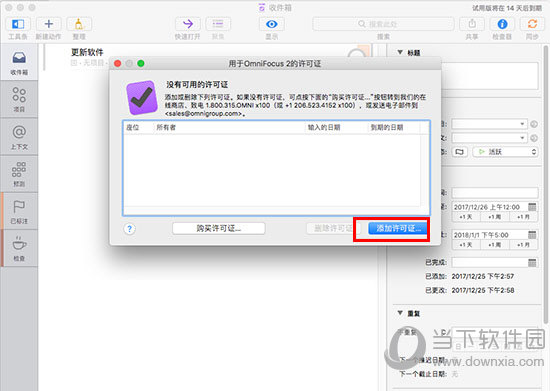Collapse the 重复 section triangle

coord(400,313)
